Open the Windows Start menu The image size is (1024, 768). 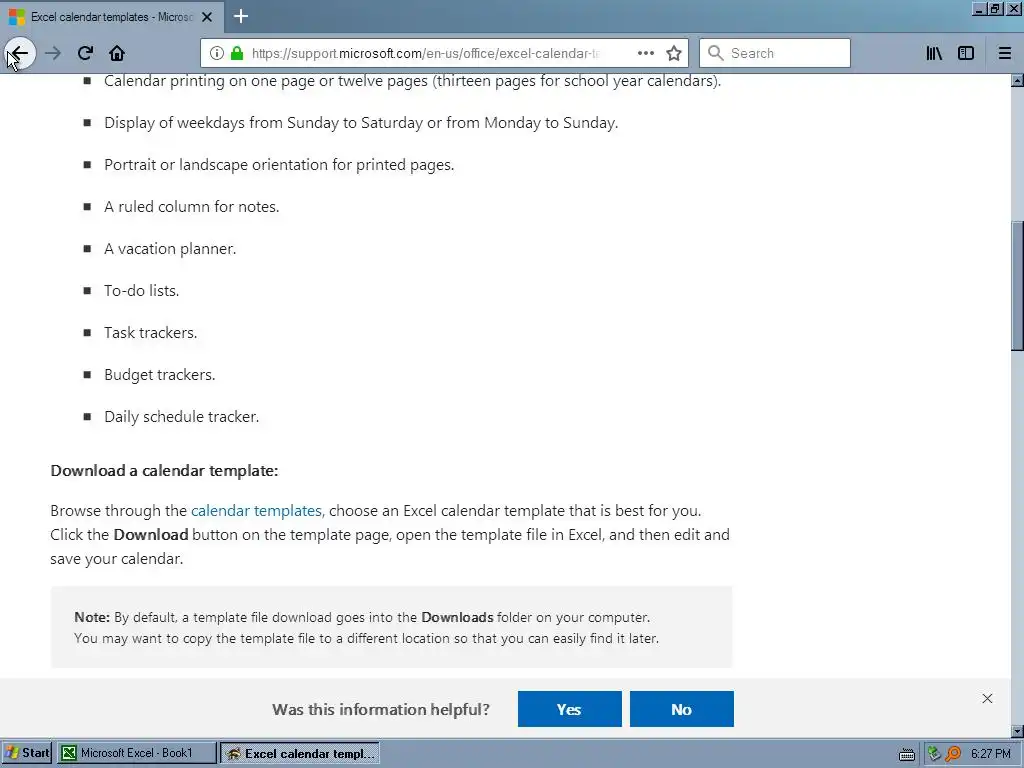pyautogui.click(x=27, y=753)
